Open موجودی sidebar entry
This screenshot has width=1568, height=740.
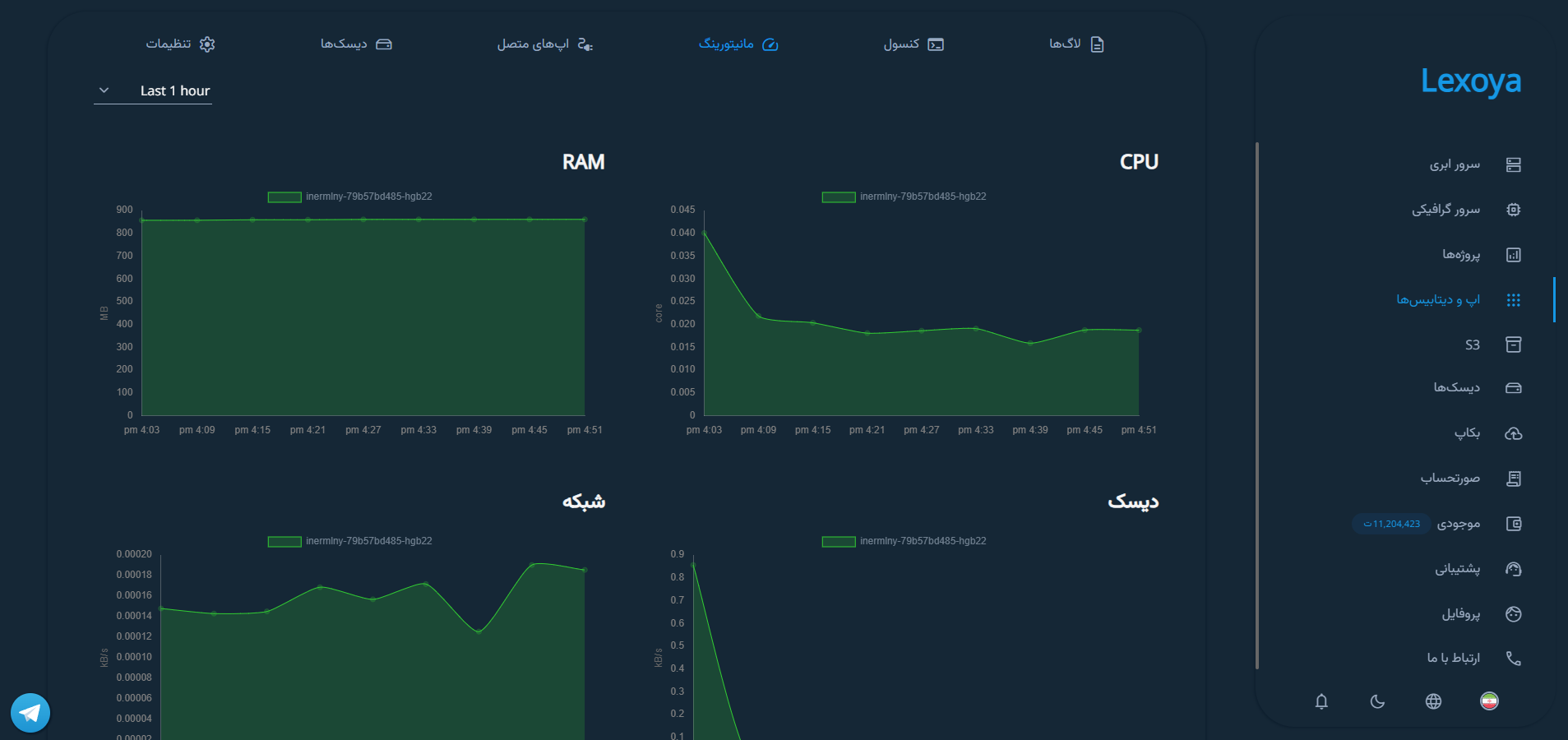tap(1458, 524)
